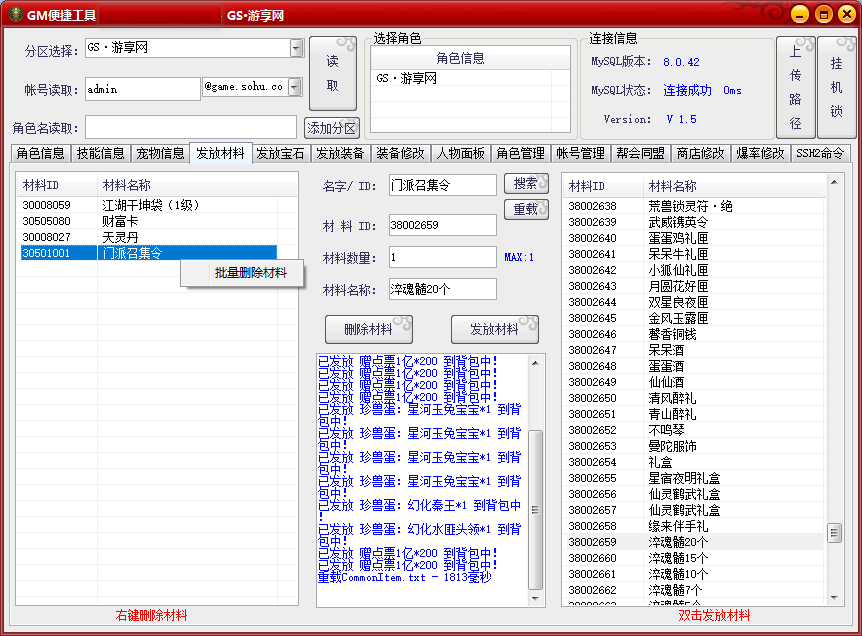Viewport: 862px width, 636px height.
Task: Click the 材料数量 quantity input field
Action: click(x=442, y=258)
